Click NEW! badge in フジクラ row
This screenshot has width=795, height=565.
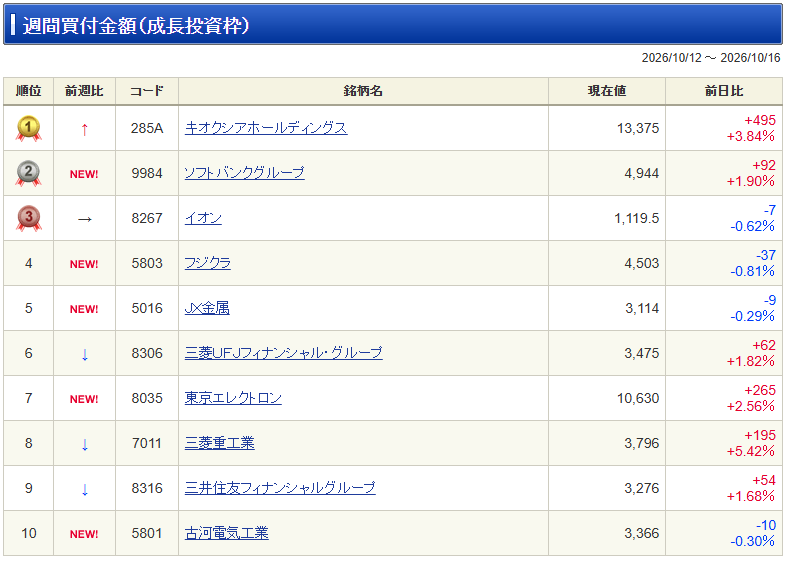[84, 264]
